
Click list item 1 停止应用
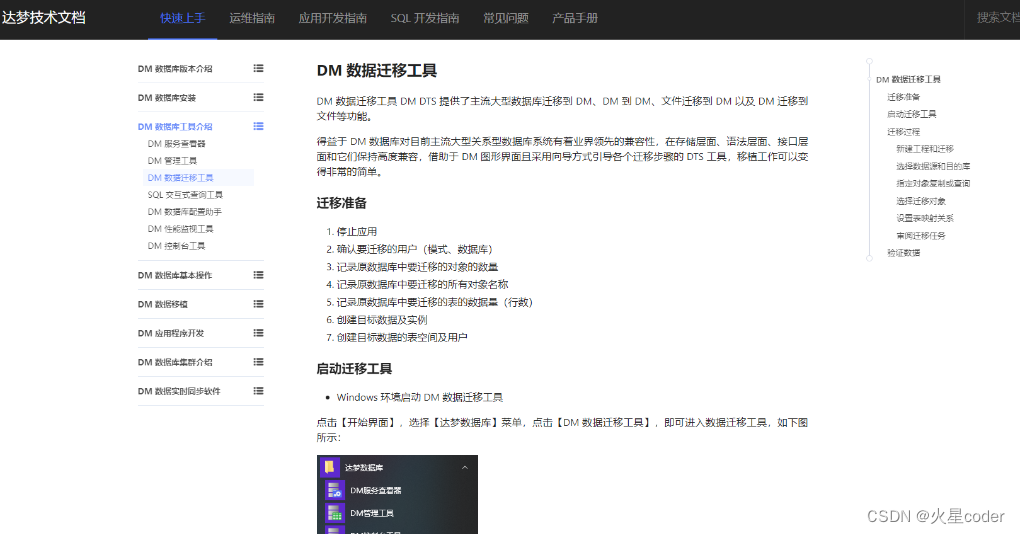click(x=356, y=232)
